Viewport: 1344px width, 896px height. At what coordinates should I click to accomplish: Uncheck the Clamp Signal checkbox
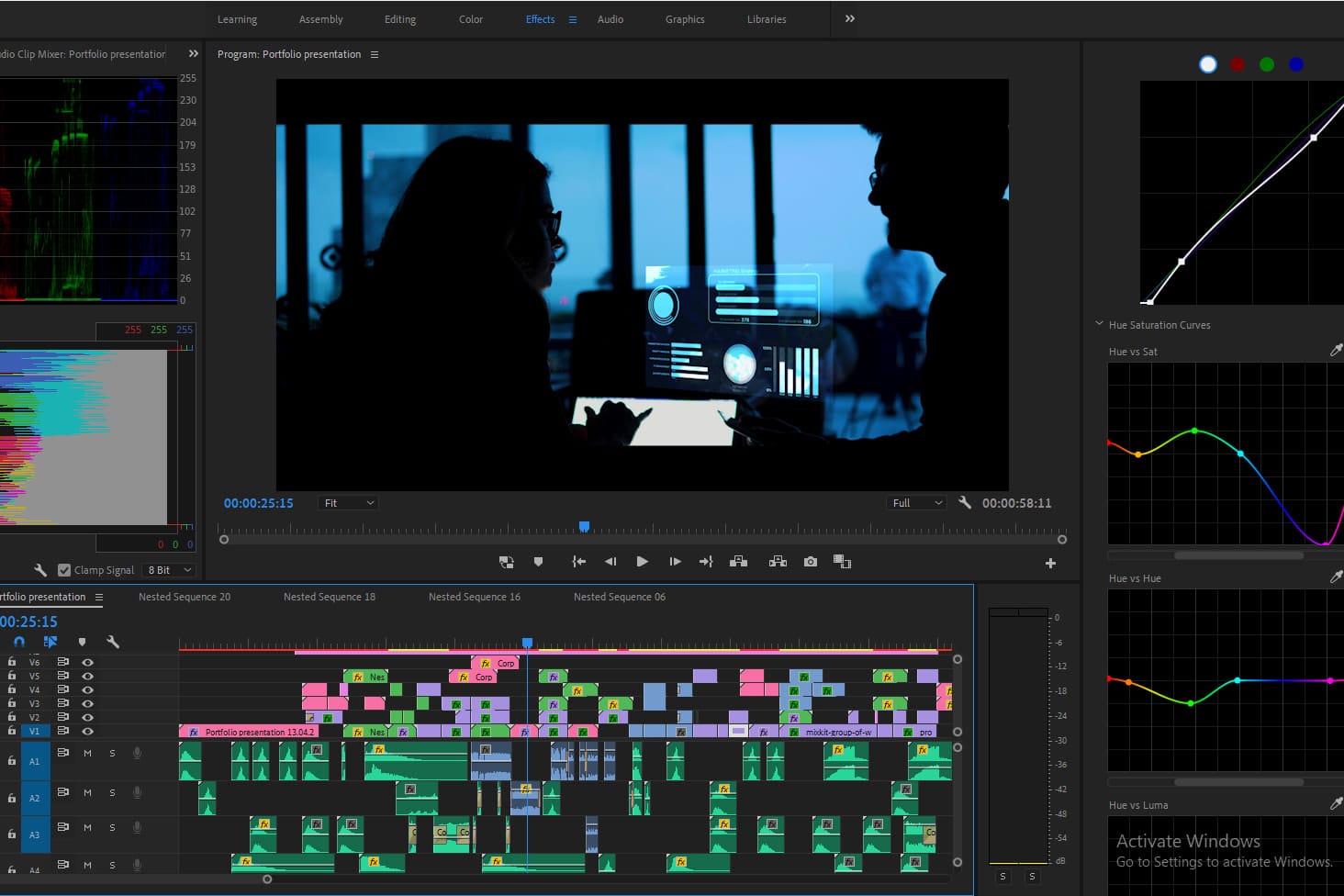64,570
